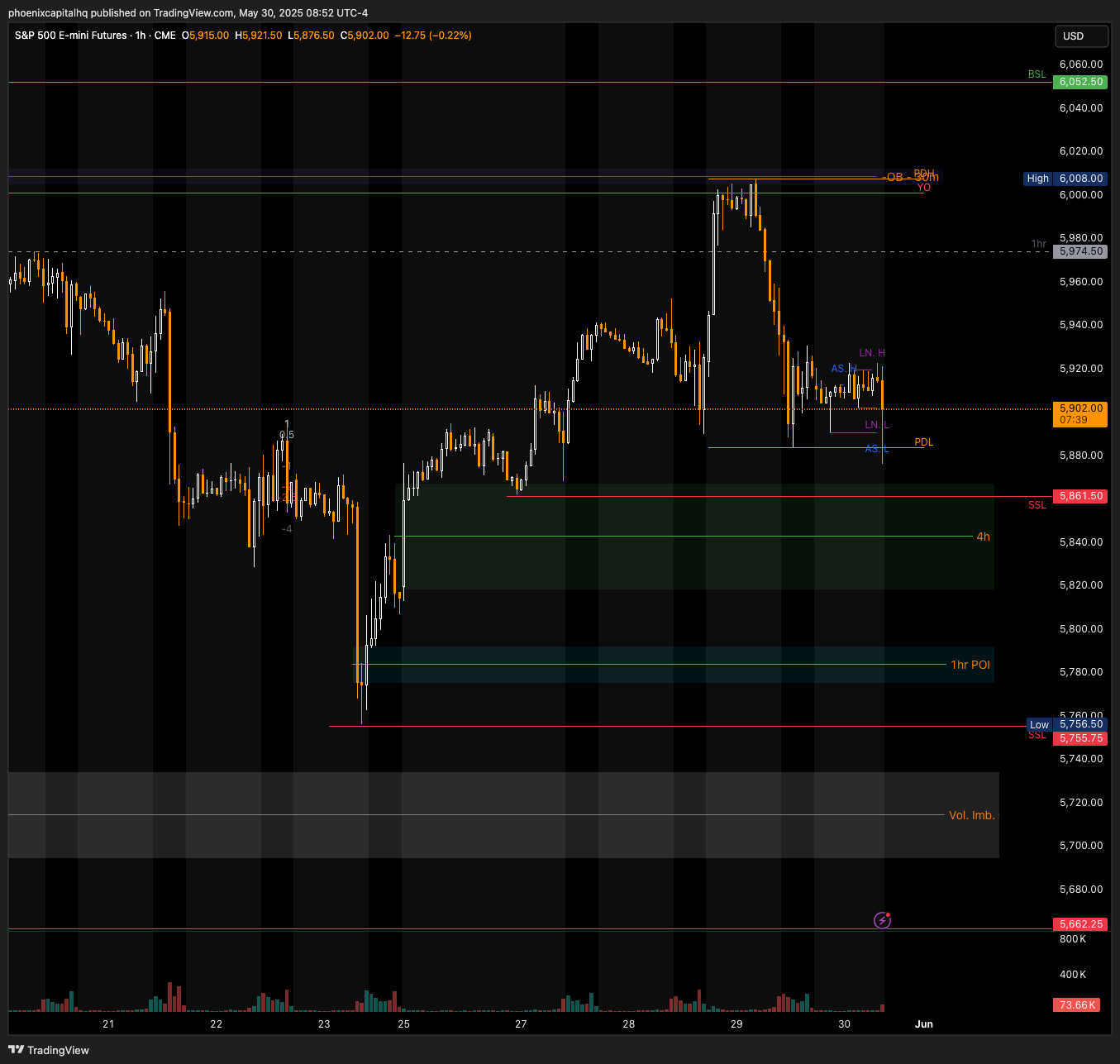
Task: Click 800K on the volume axis
Action: [1073, 939]
